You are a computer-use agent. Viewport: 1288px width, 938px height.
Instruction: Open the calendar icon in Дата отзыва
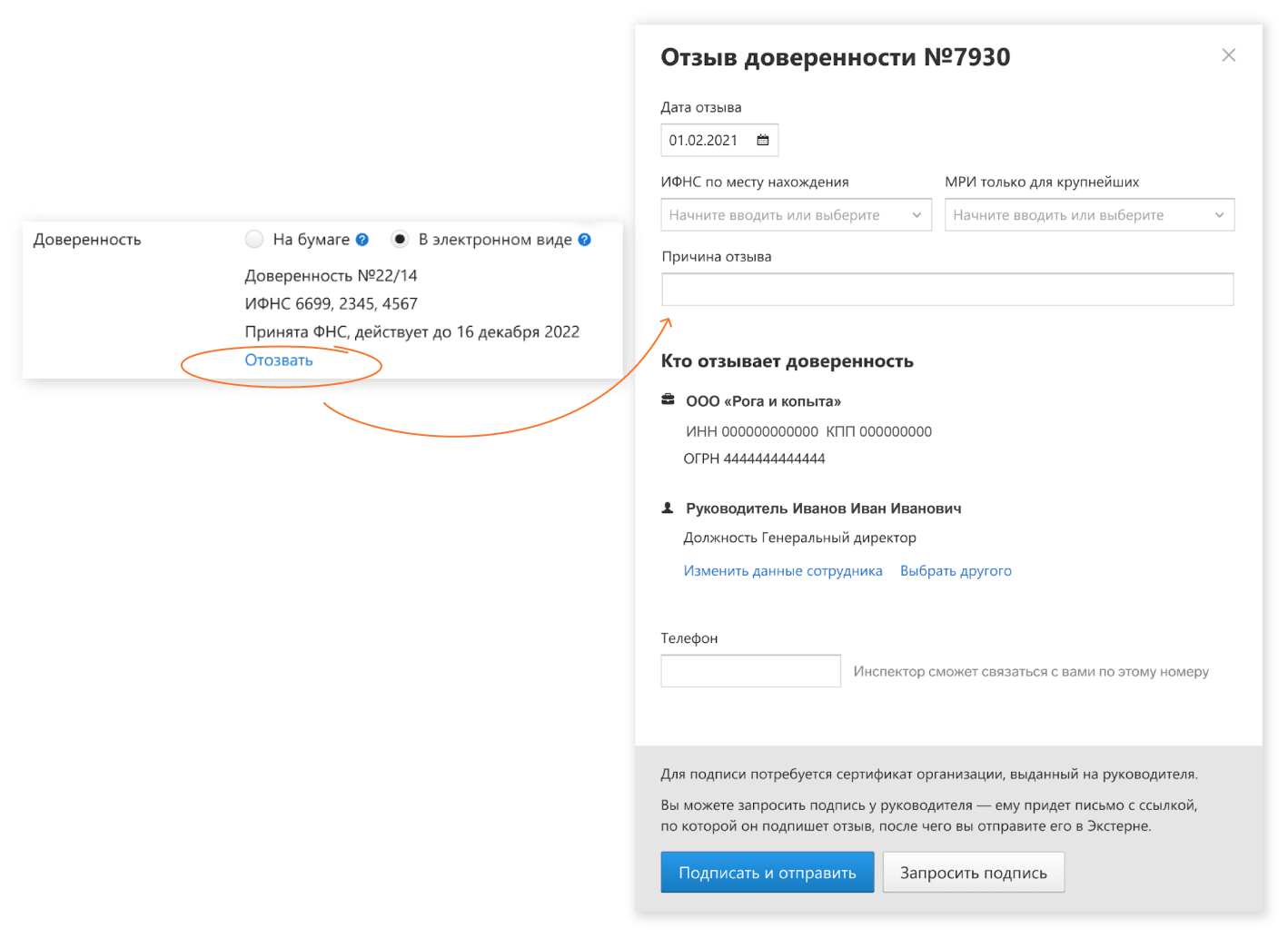coord(763,140)
